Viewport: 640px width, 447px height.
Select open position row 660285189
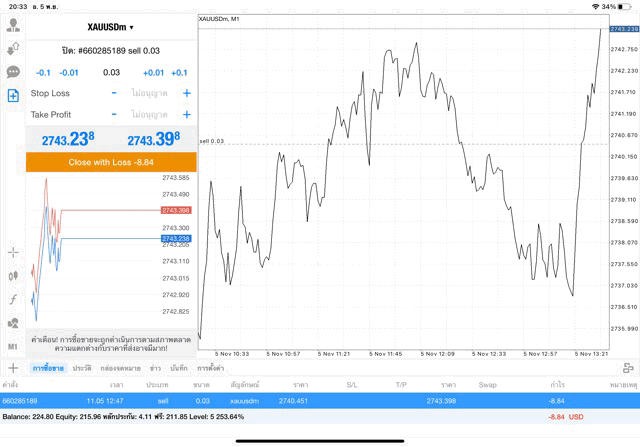300,400
